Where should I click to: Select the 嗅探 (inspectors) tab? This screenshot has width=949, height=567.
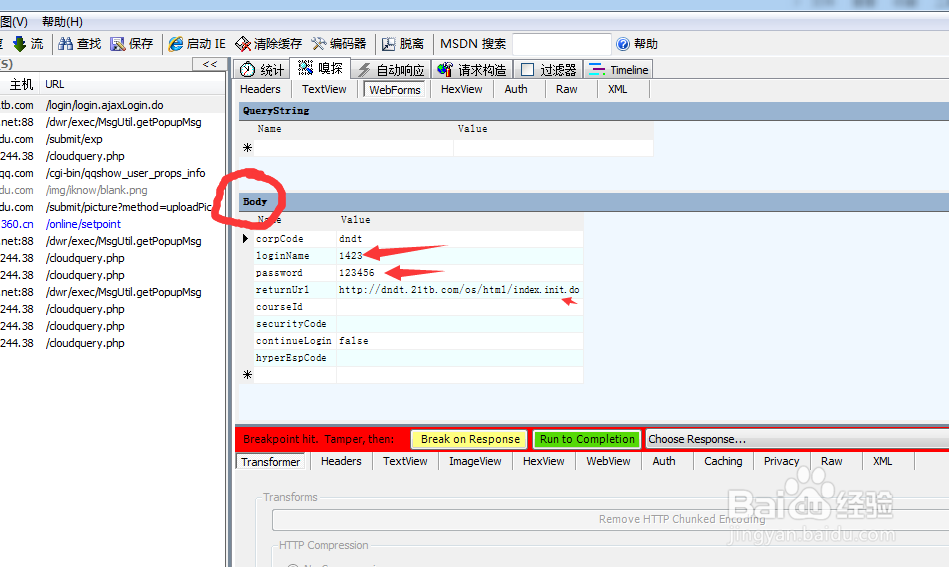[x=320, y=68]
